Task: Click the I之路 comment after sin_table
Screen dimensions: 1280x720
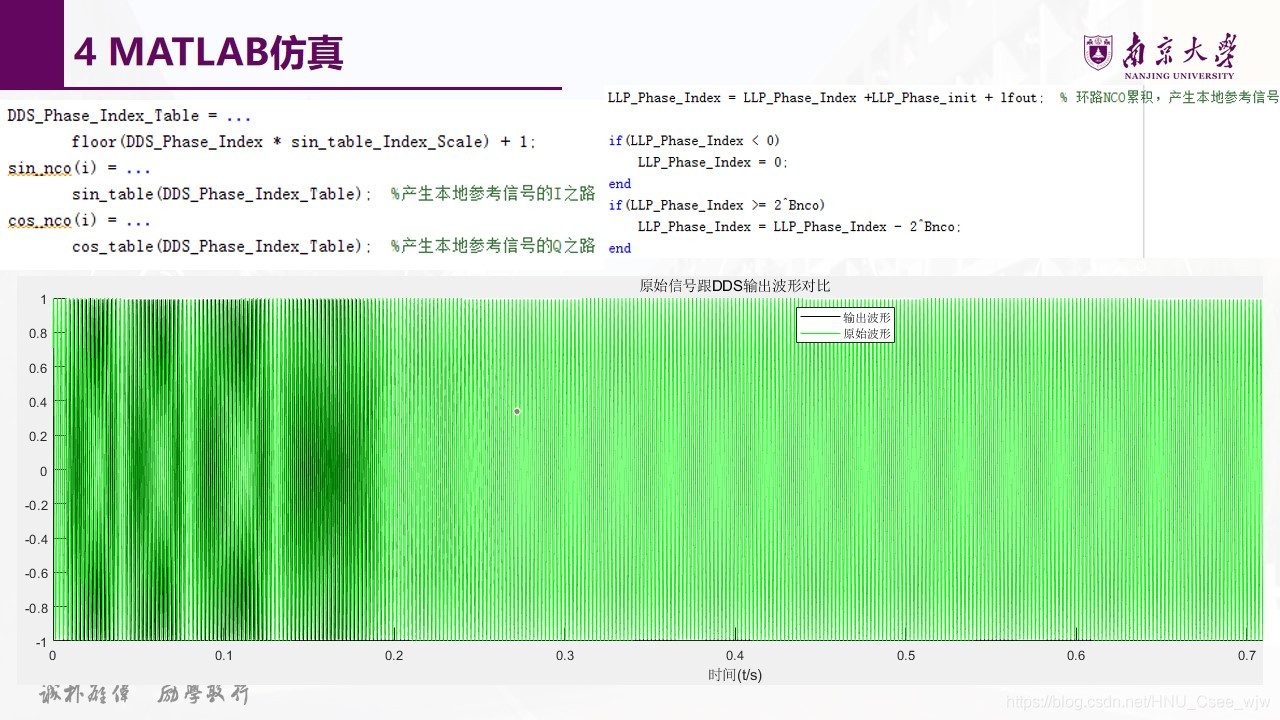Action: pyautogui.click(x=492, y=194)
